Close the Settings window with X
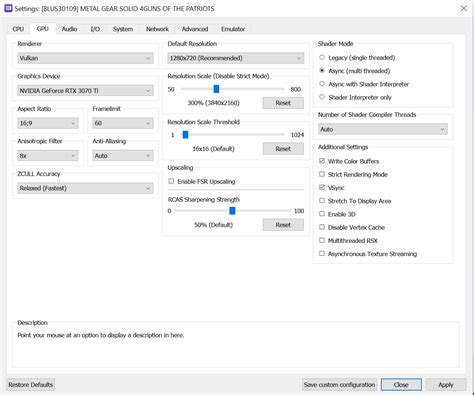 click(x=464, y=8)
